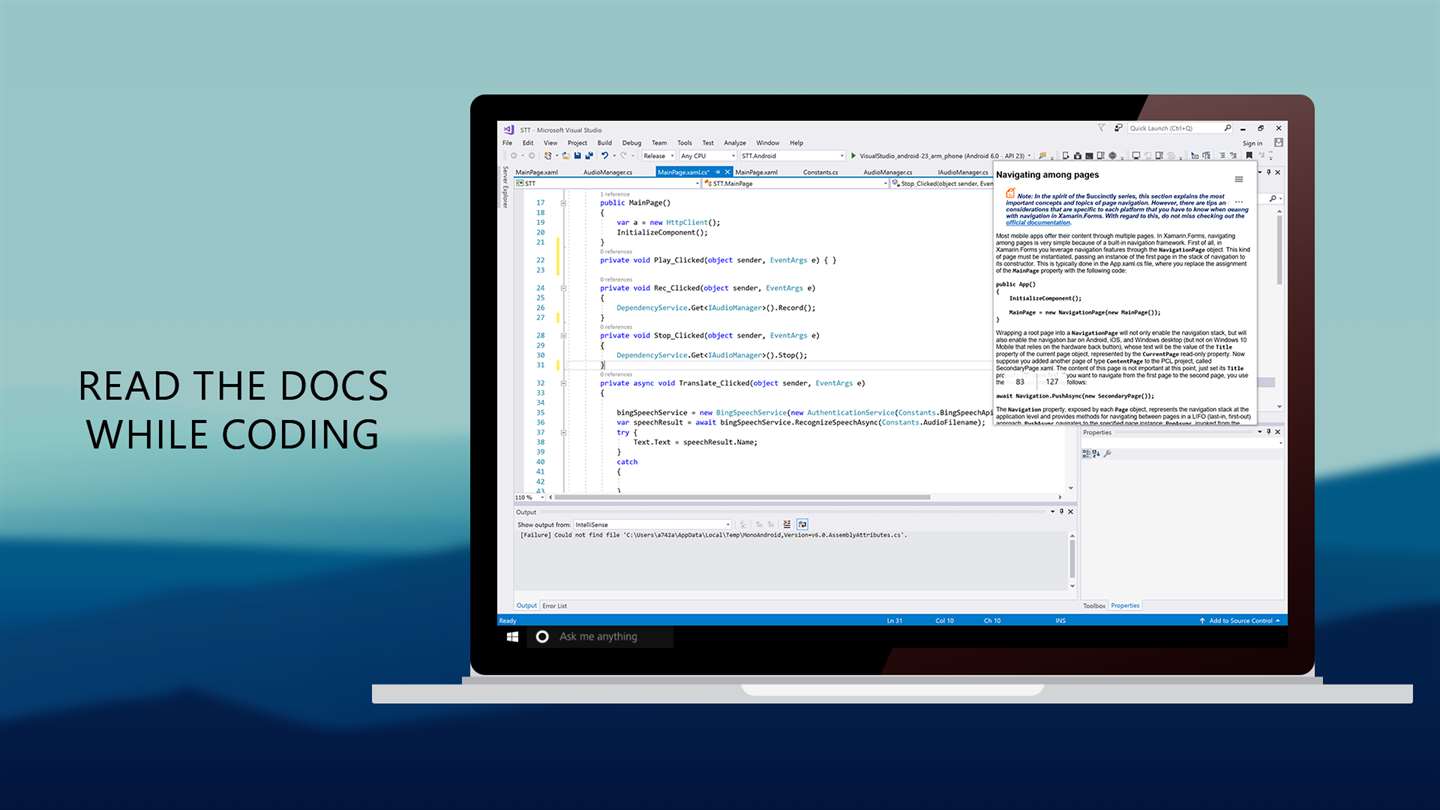The width and height of the screenshot is (1440, 810).
Task: Click the Properties tab at bottom
Action: (1125, 606)
